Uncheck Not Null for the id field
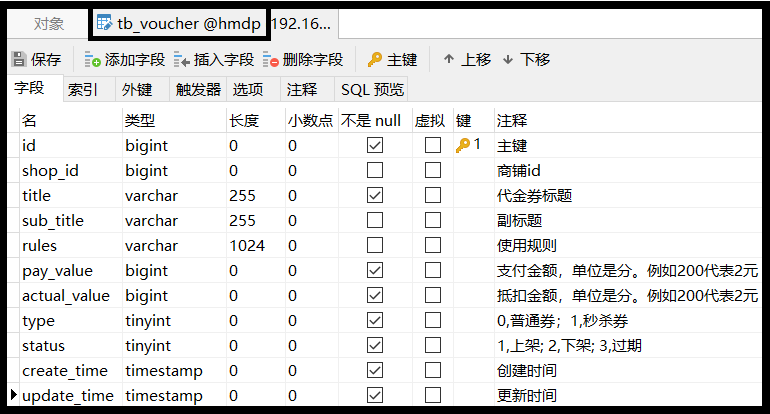 click(x=375, y=145)
